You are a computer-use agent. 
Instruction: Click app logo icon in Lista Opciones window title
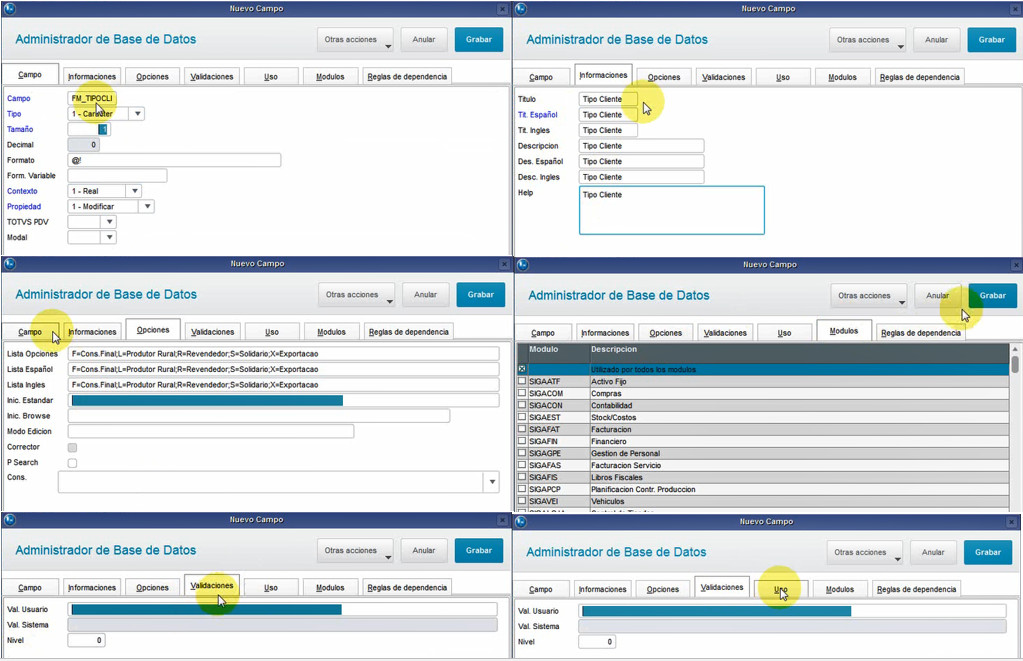9,264
